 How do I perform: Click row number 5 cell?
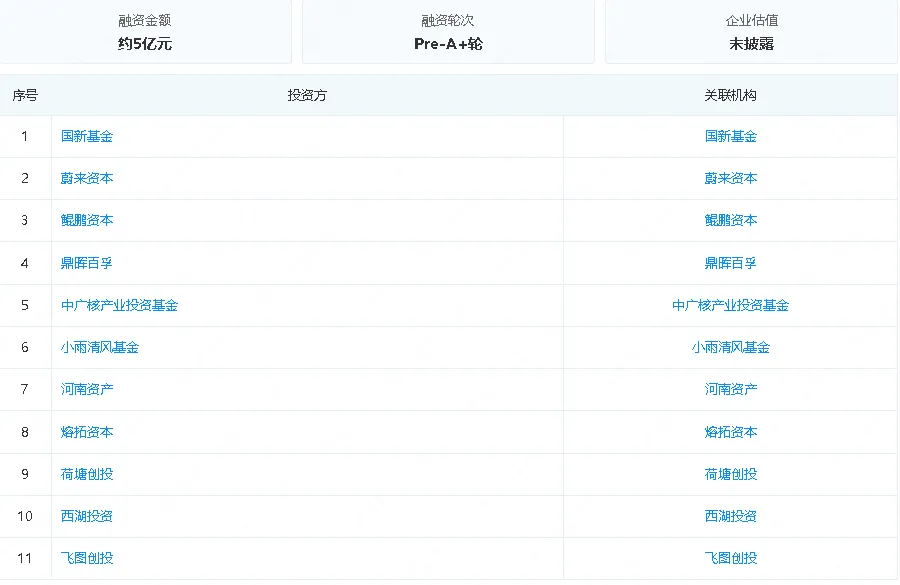pos(25,305)
